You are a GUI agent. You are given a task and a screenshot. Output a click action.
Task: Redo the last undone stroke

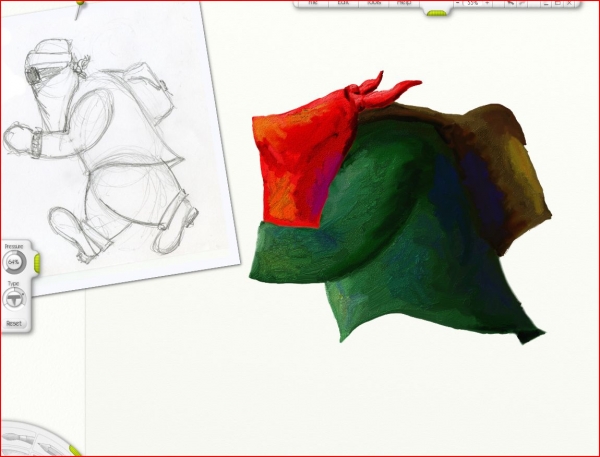(522, 3)
